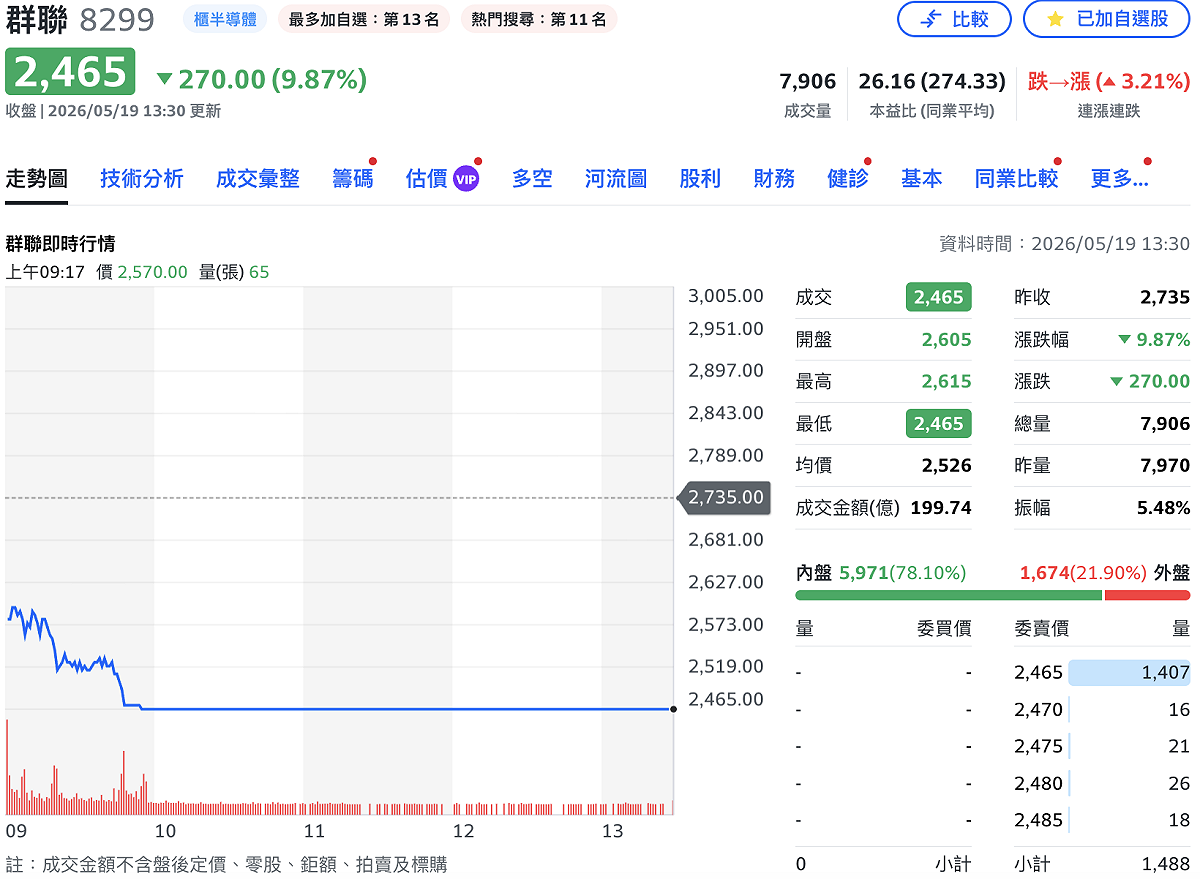Click the chart time label 11

click(314, 831)
